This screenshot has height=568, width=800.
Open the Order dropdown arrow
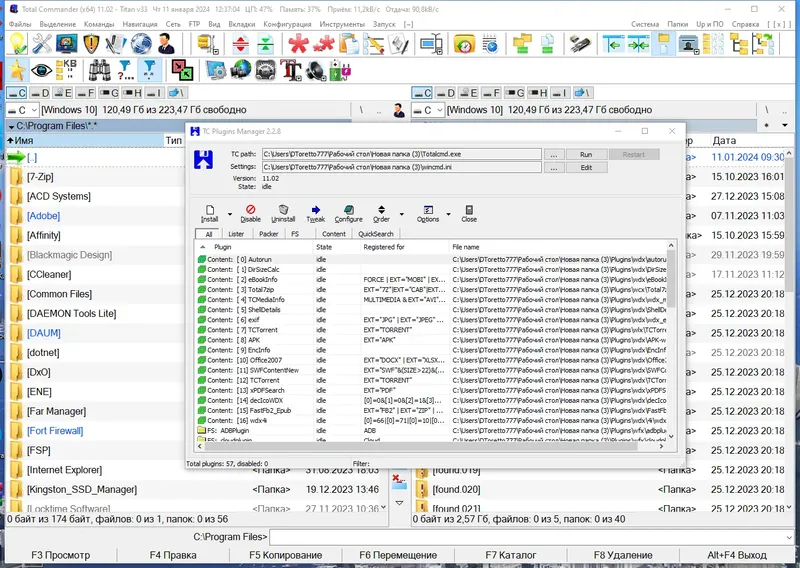(x=402, y=214)
